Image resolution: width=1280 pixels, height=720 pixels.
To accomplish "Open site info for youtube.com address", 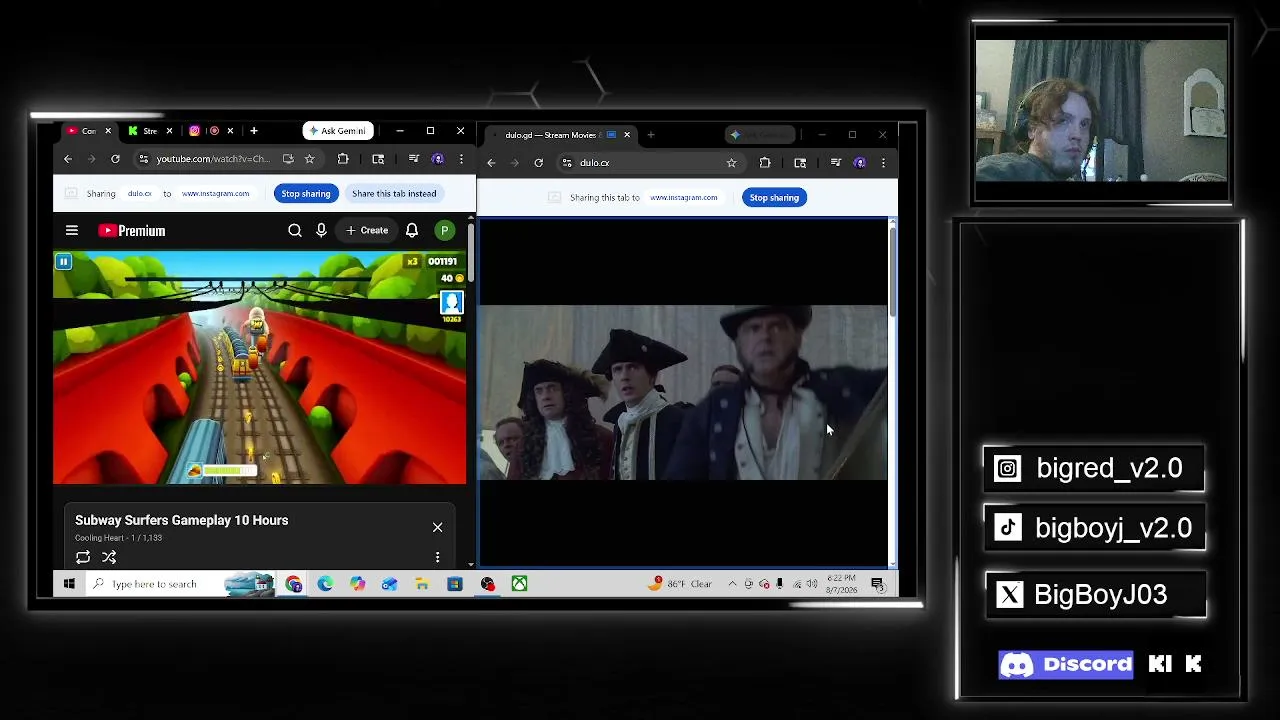I will pyautogui.click(x=144, y=159).
